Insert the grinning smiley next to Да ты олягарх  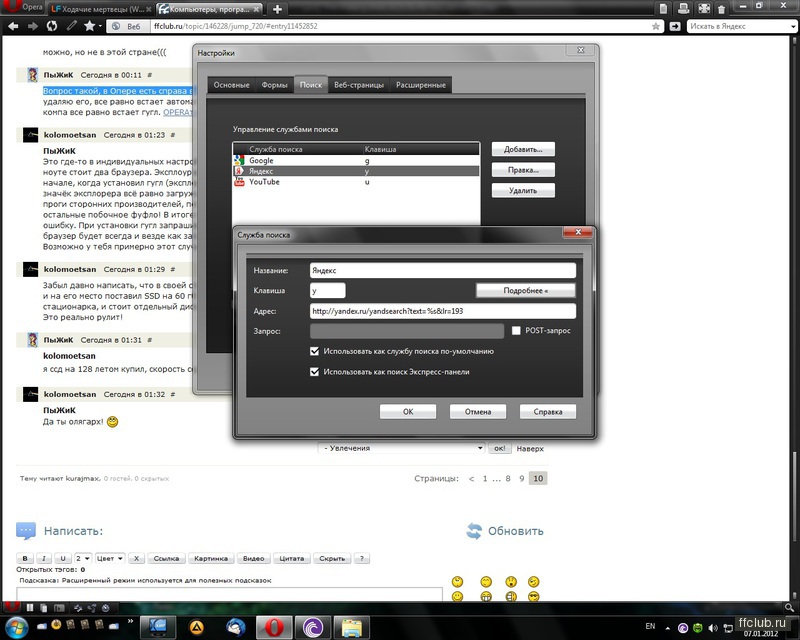pos(112,422)
